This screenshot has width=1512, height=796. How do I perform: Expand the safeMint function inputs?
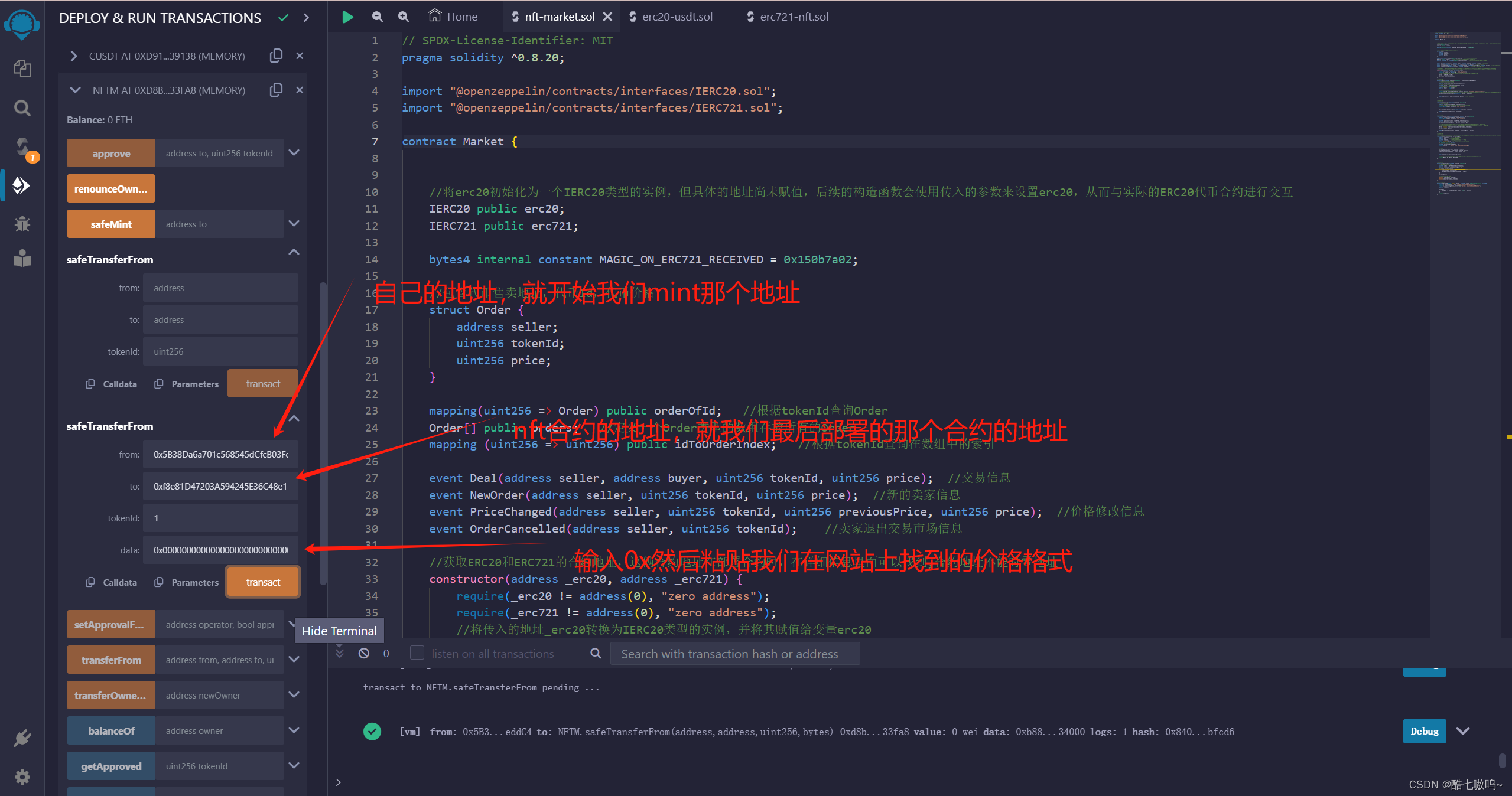tap(294, 224)
